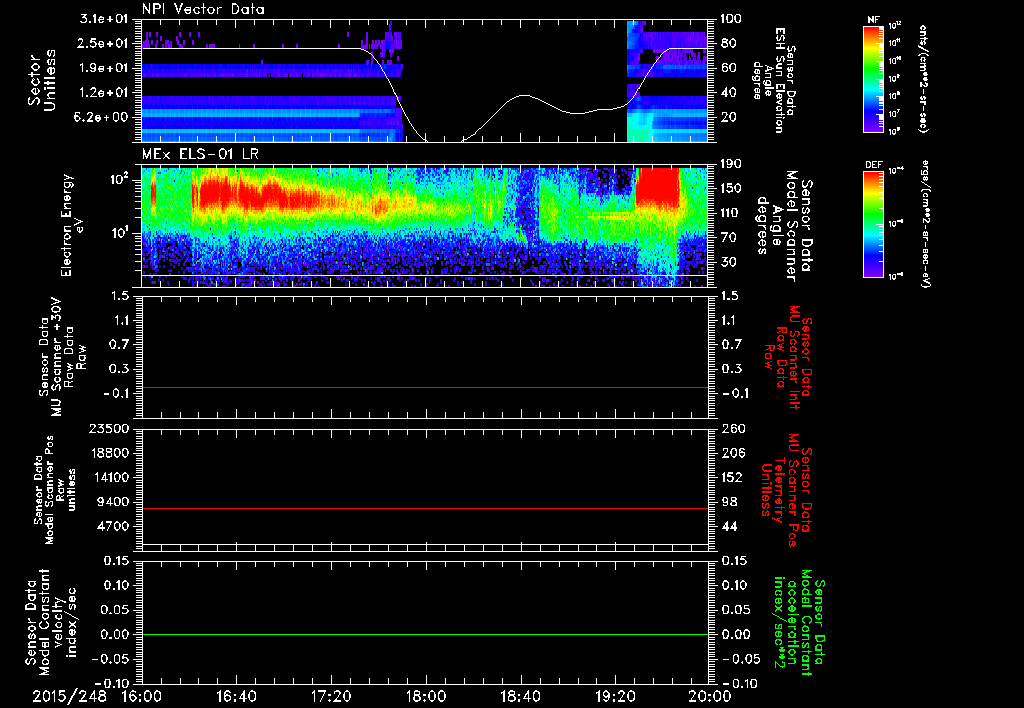1024x708 pixels.
Task: Click the "Electron Energy eV" axis title
Action: coord(74,225)
